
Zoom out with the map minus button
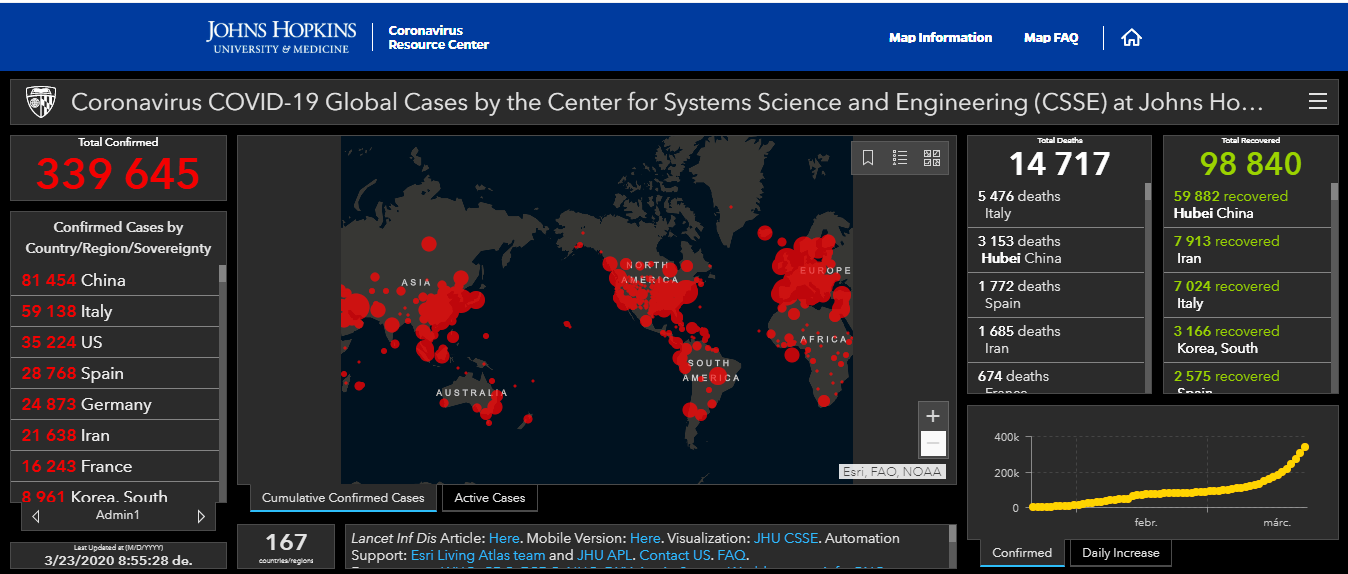[933, 443]
